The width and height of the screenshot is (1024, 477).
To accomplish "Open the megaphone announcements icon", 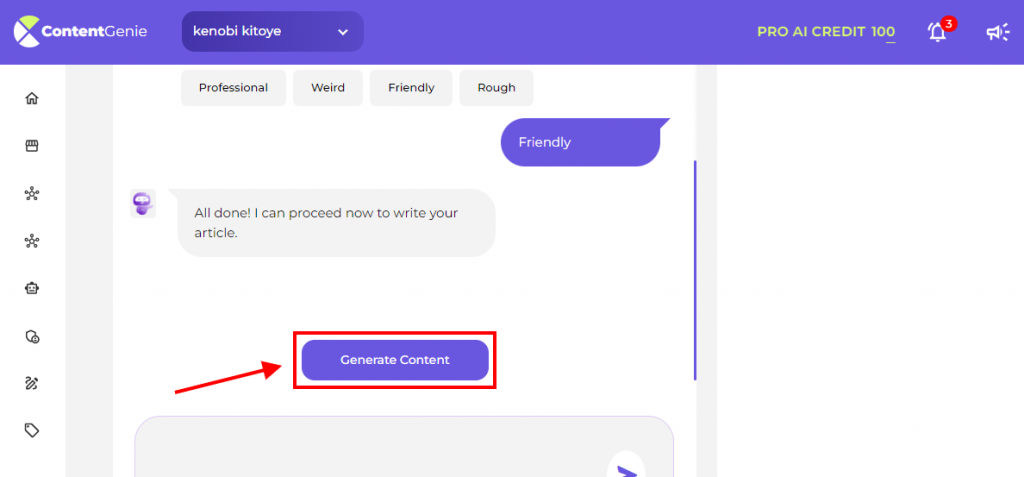I will (997, 32).
